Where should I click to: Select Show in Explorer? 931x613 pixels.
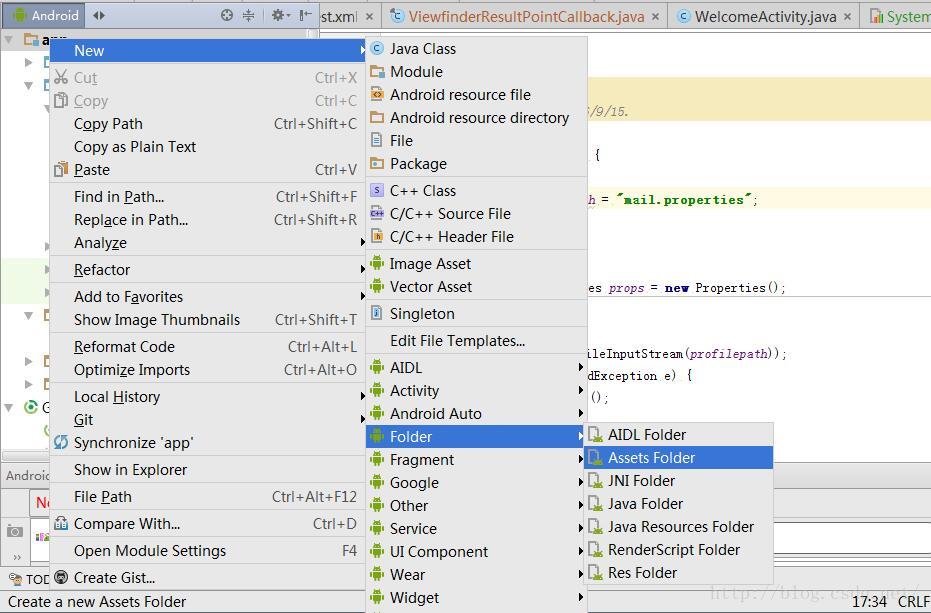click(207, 470)
